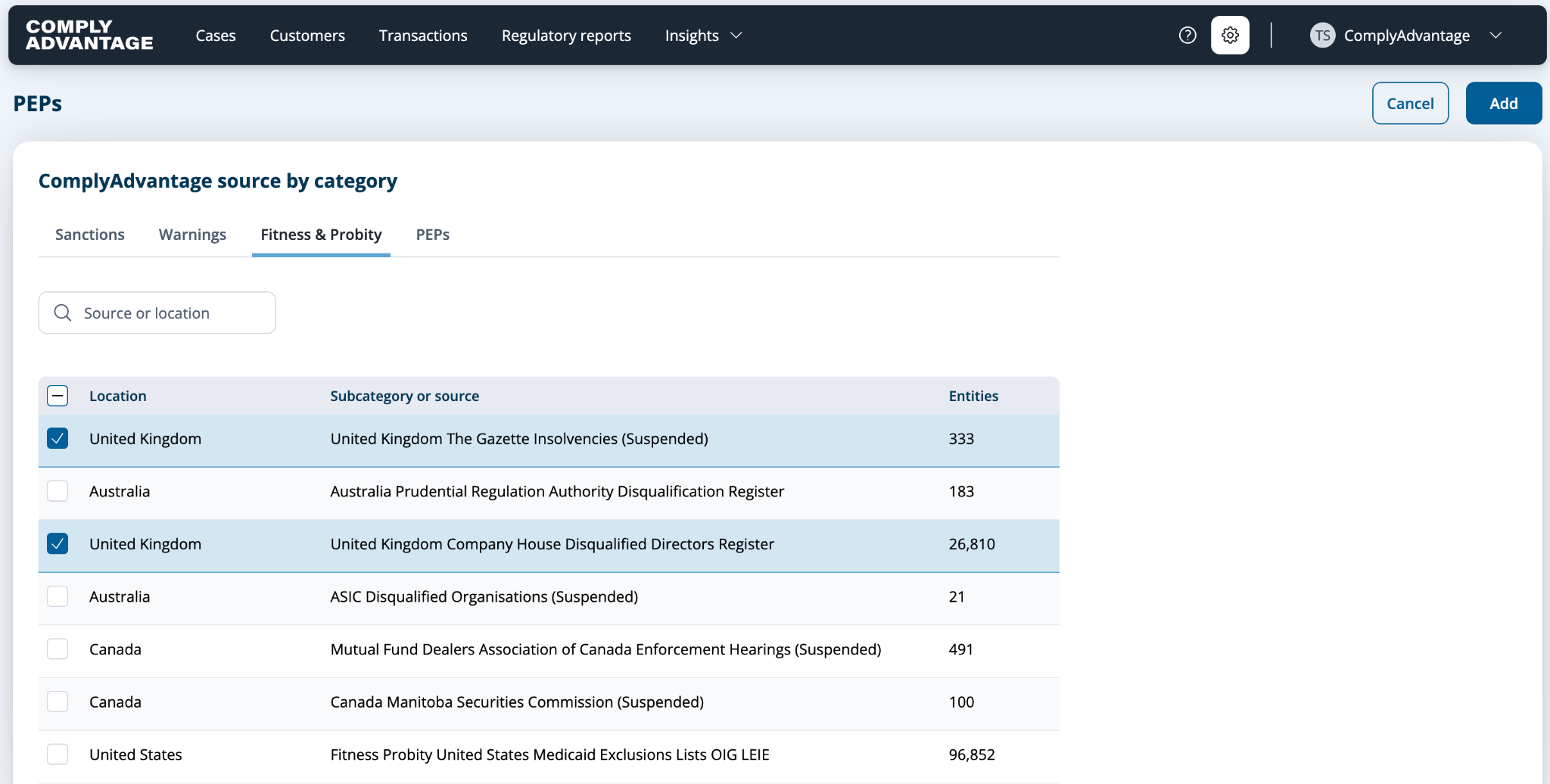Image resolution: width=1550 pixels, height=784 pixels.
Task: Click the Cancel button
Action: click(1410, 104)
